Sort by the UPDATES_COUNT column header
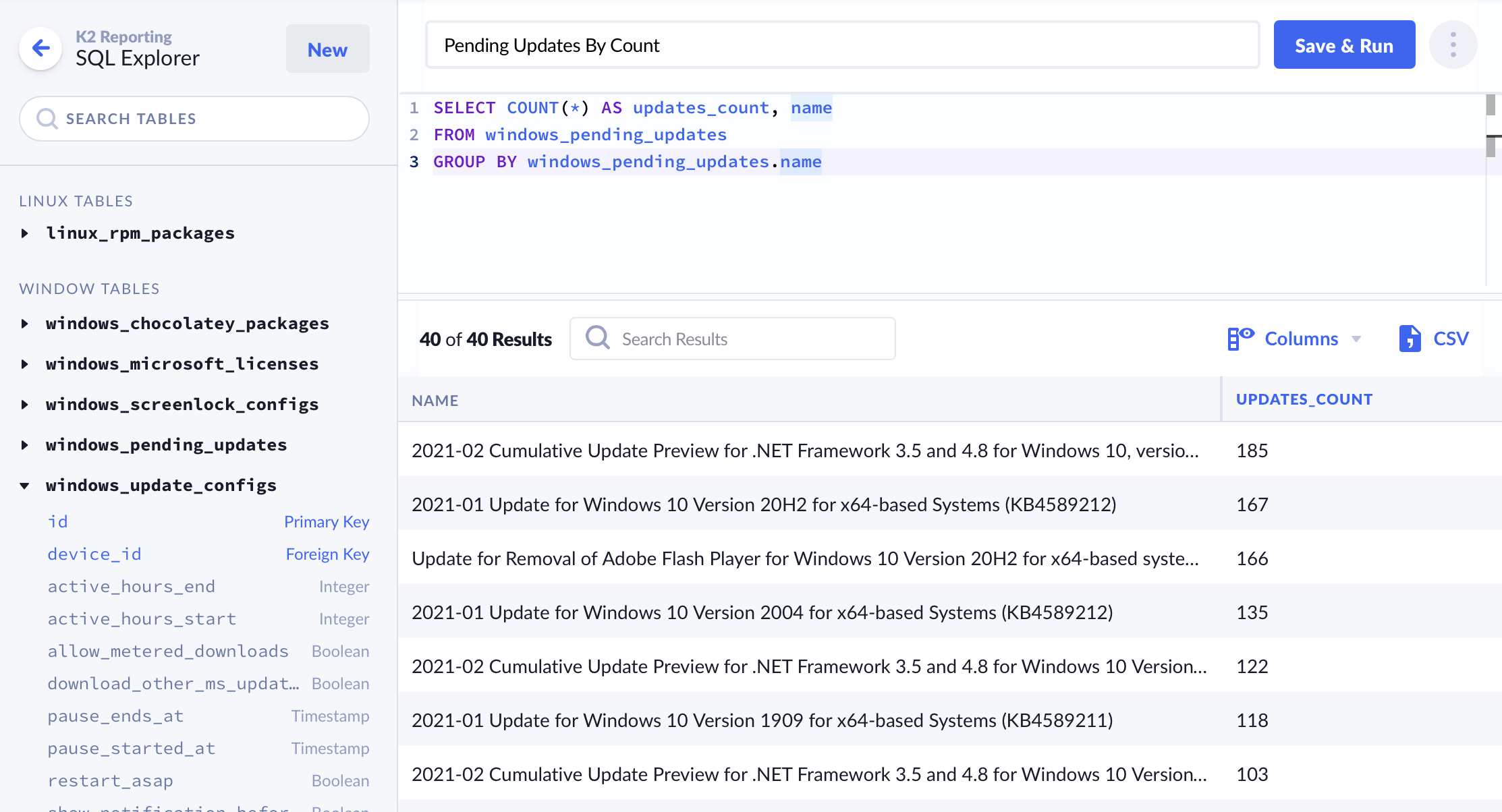 (1304, 399)
